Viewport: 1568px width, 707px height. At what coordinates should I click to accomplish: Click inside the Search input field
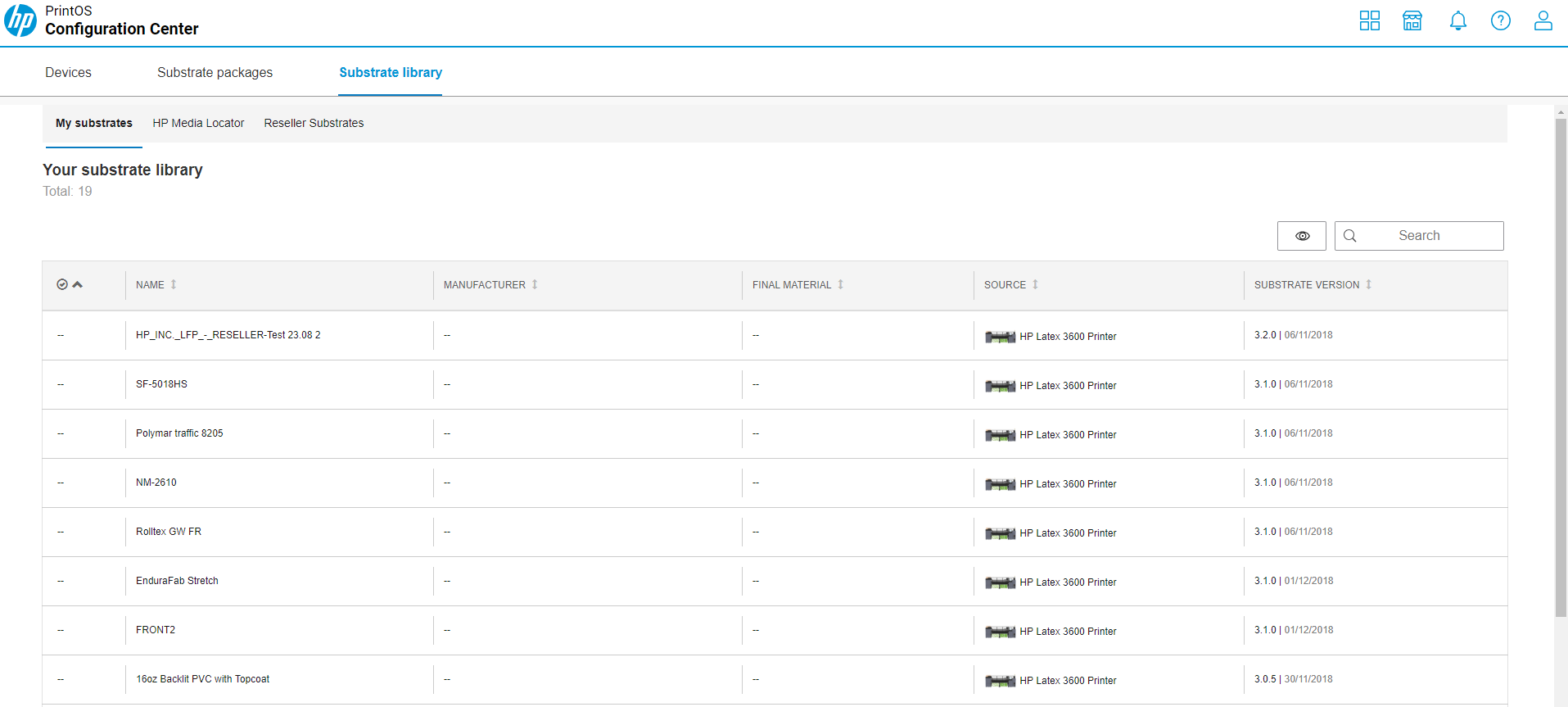click(1419, 236)
